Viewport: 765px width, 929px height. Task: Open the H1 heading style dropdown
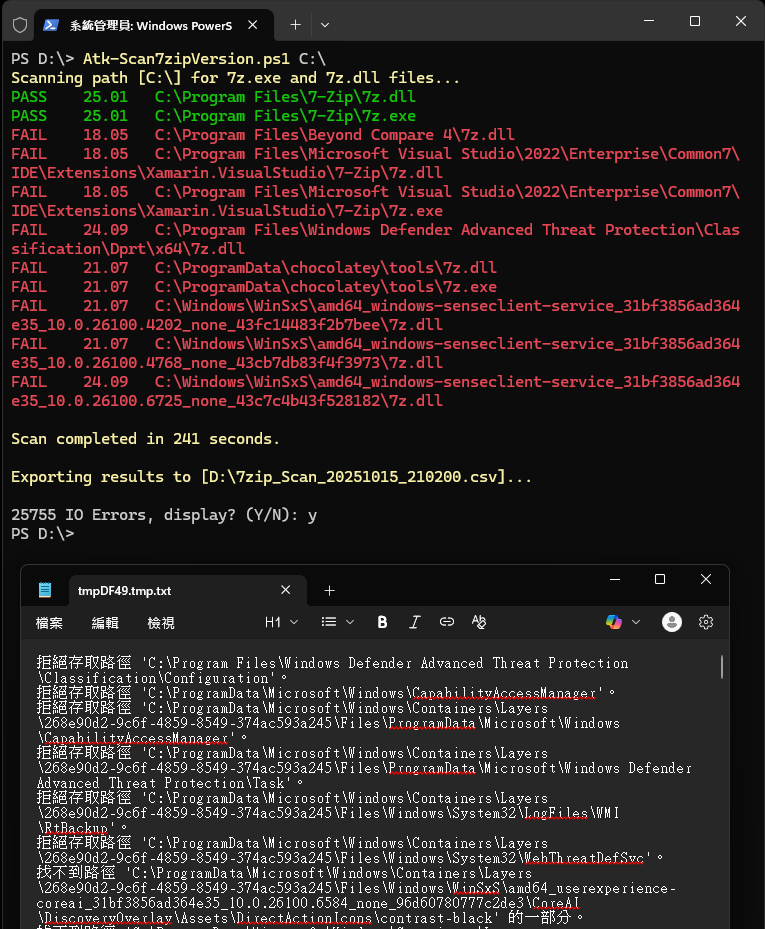pyautogui.click(x=281, y=622)
